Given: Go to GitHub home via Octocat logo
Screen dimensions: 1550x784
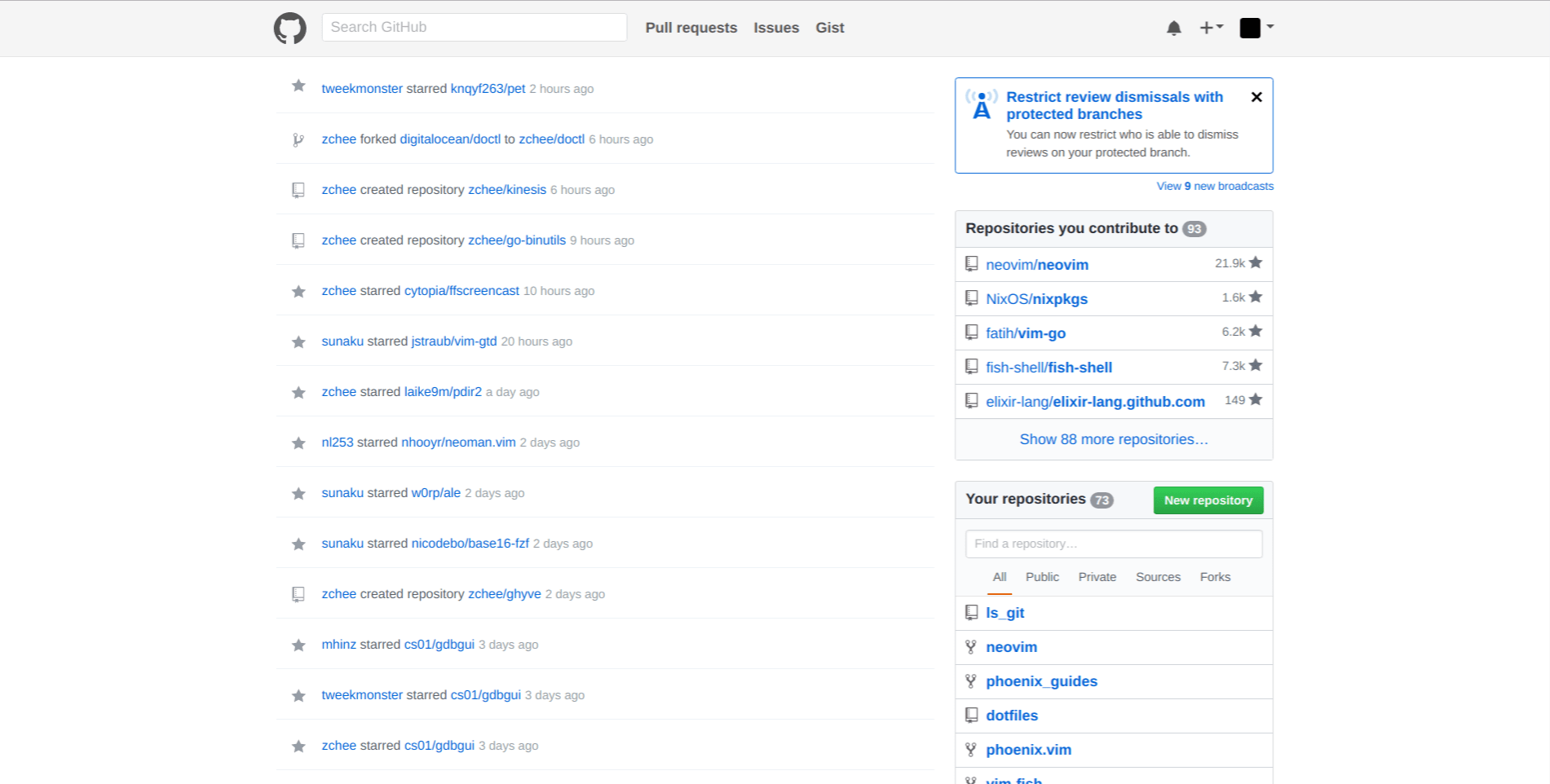Looking at the screenshot, I should [289, 28].
